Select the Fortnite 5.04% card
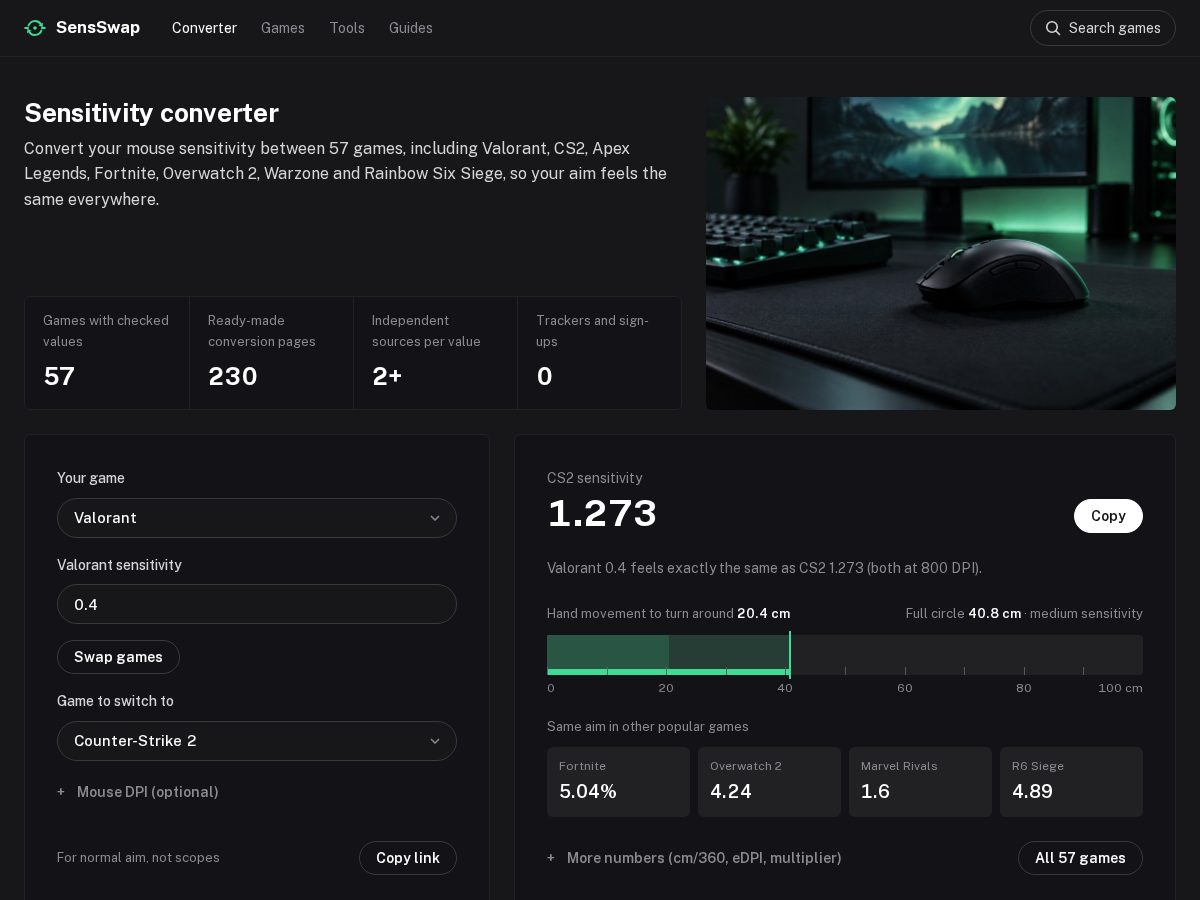1200x900 pixels. pyautogui.click(x=618, y=782)
